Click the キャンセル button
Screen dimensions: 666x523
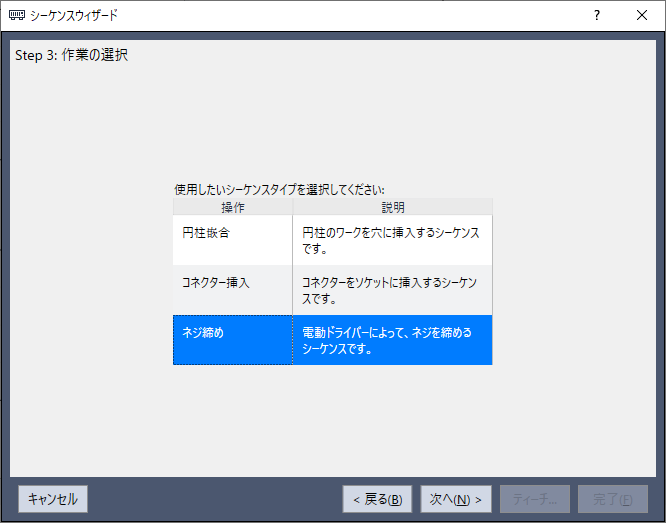[53, 499]
